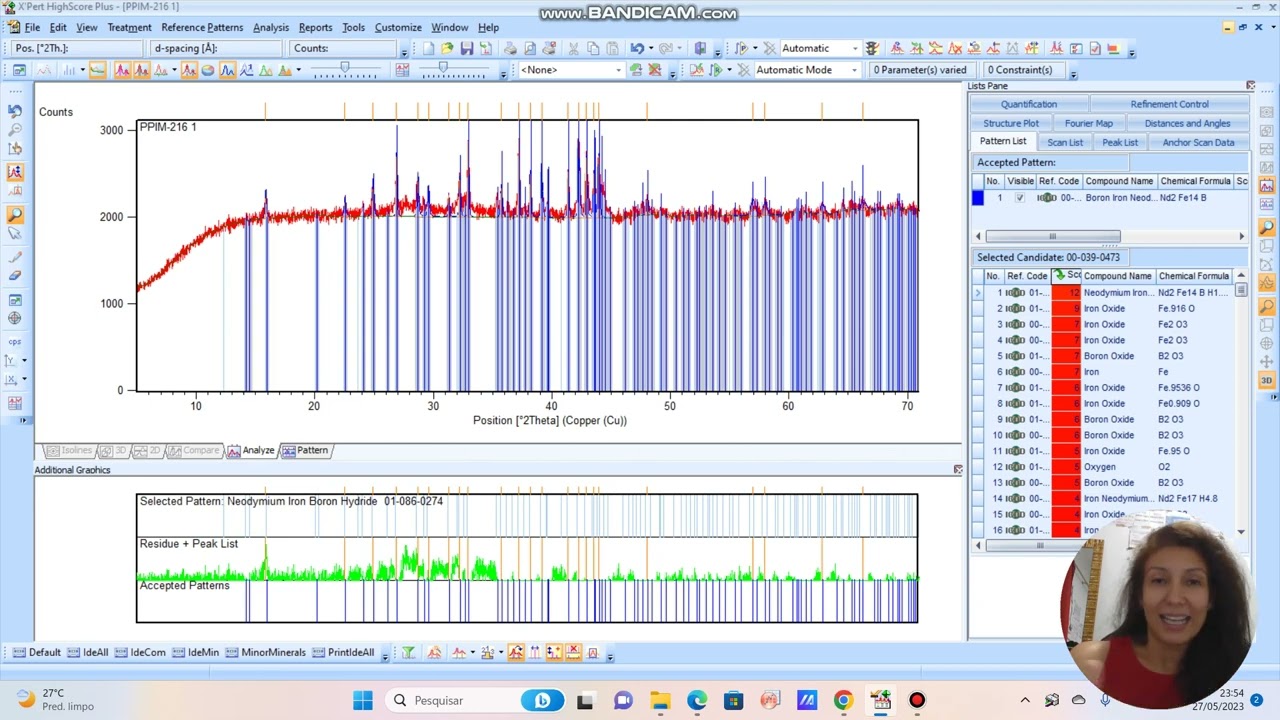The height and width of the screenshot is (720, 1280).
Task: Click the blue single-pattern display icon
Action: [x=227, y=70]
